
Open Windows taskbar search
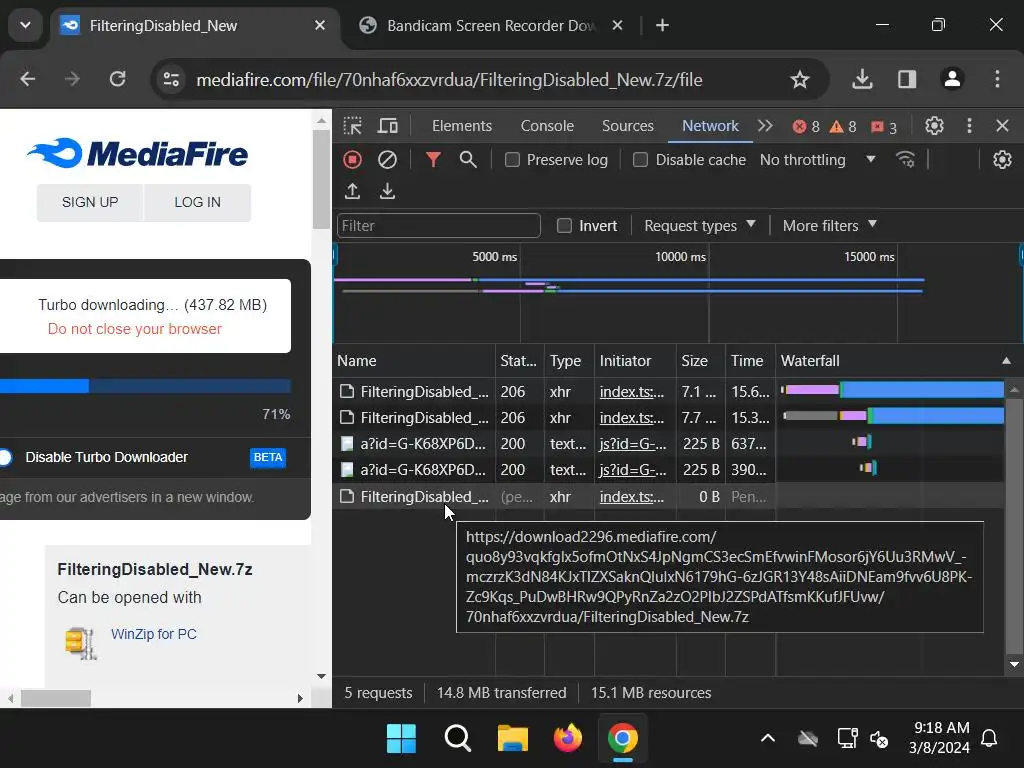(457, 739)
